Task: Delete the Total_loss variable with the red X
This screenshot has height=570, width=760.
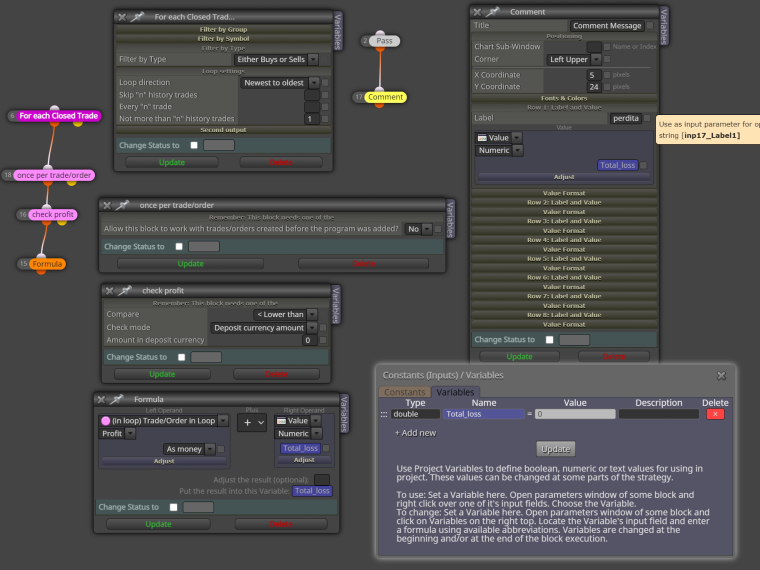Action: [715, 414]
